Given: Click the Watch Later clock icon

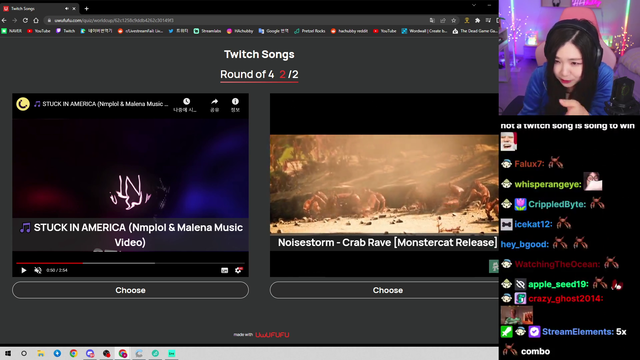Looking at the screenshot, I should pos(186,102).
